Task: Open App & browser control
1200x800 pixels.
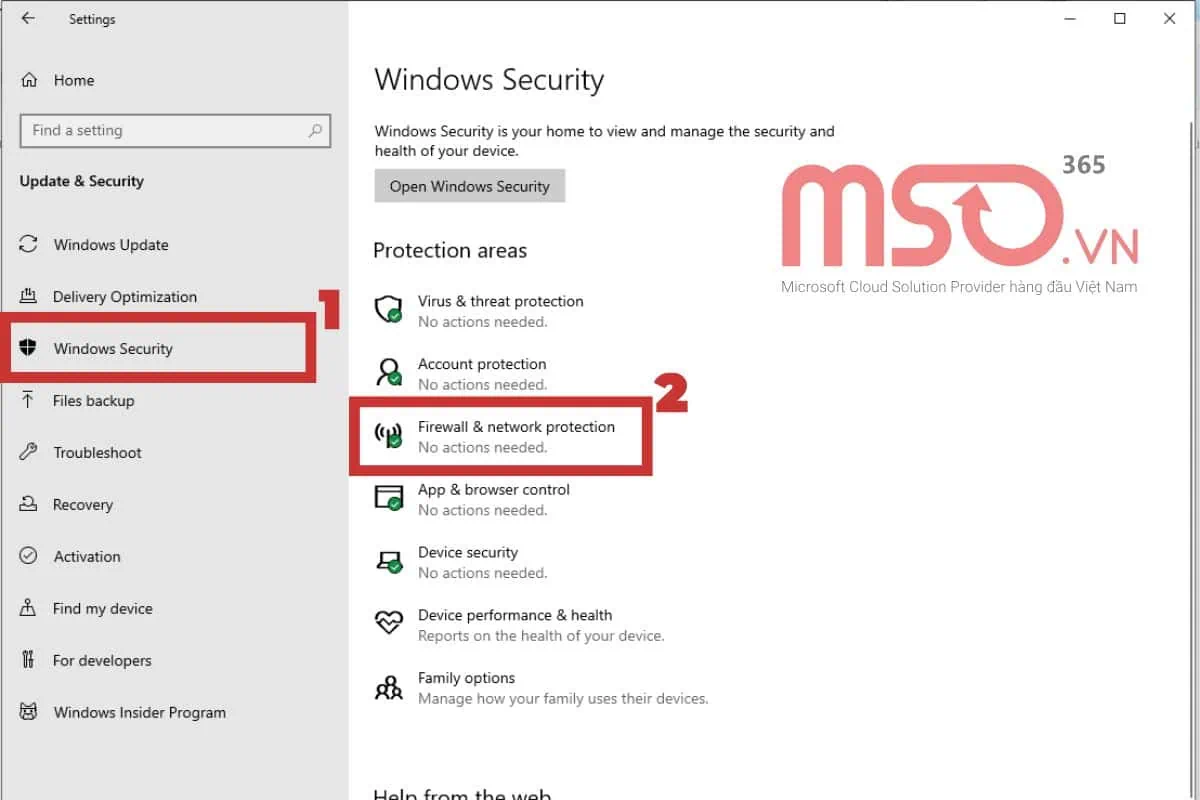Action: pos(494,490)
